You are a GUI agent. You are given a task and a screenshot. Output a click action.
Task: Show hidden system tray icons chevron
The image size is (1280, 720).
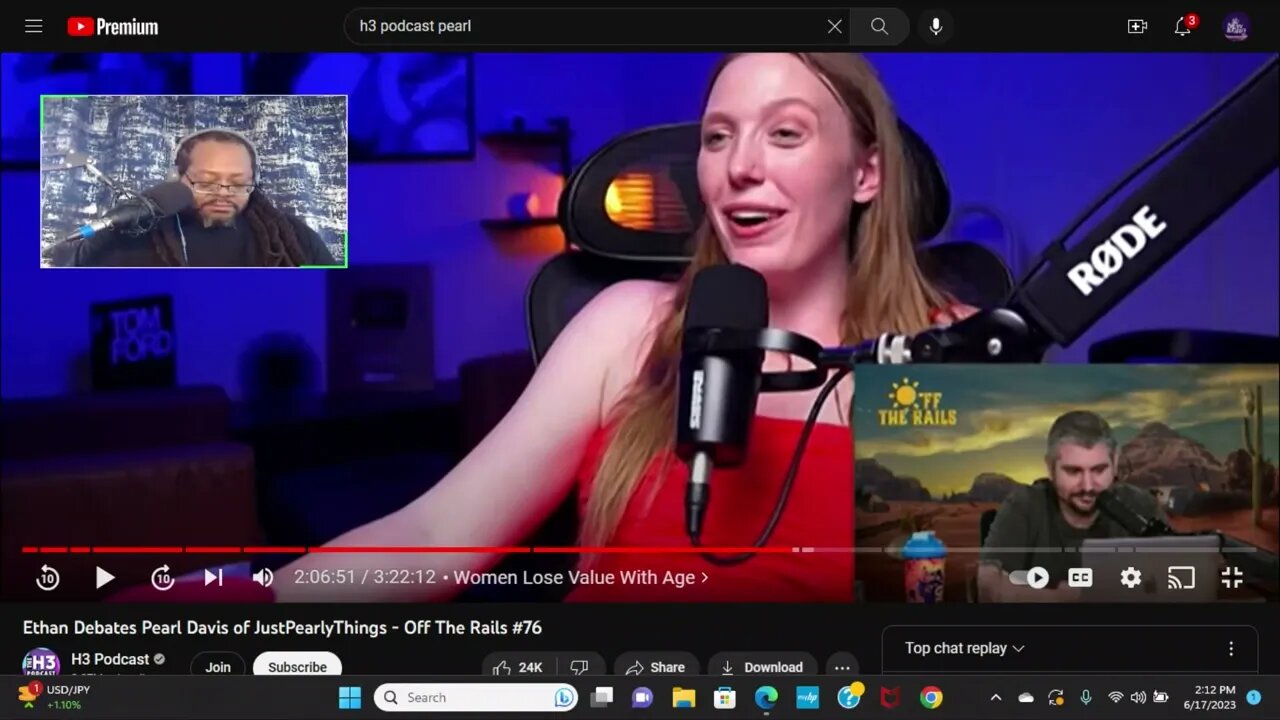pyautogui.click(x=995, y=697)
